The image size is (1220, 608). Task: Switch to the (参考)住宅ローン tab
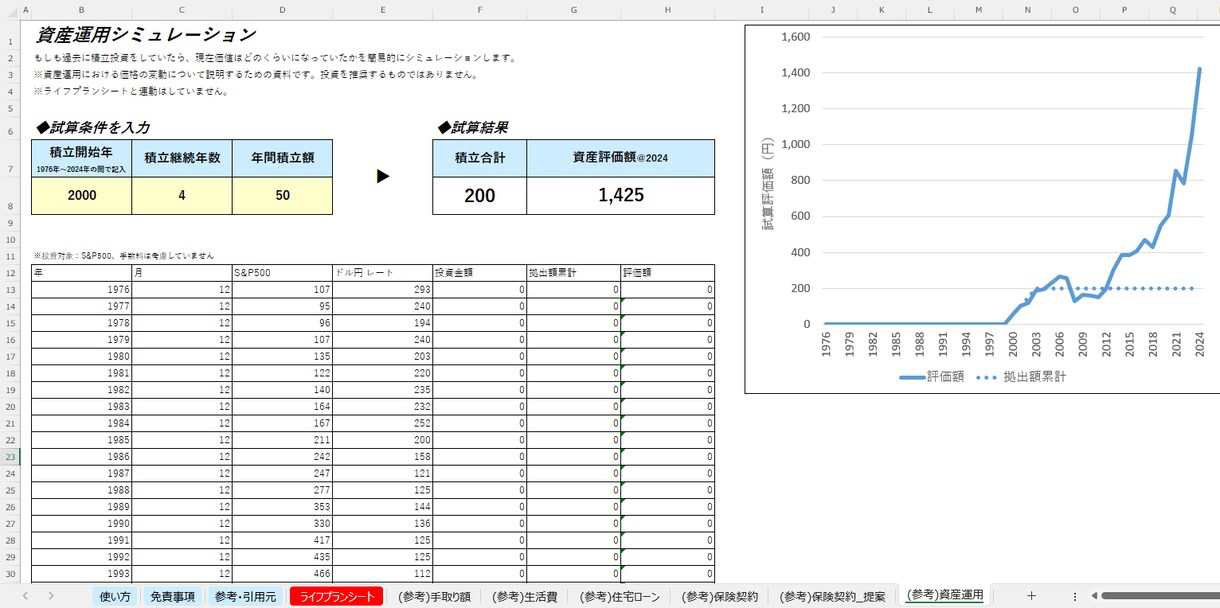620,597
